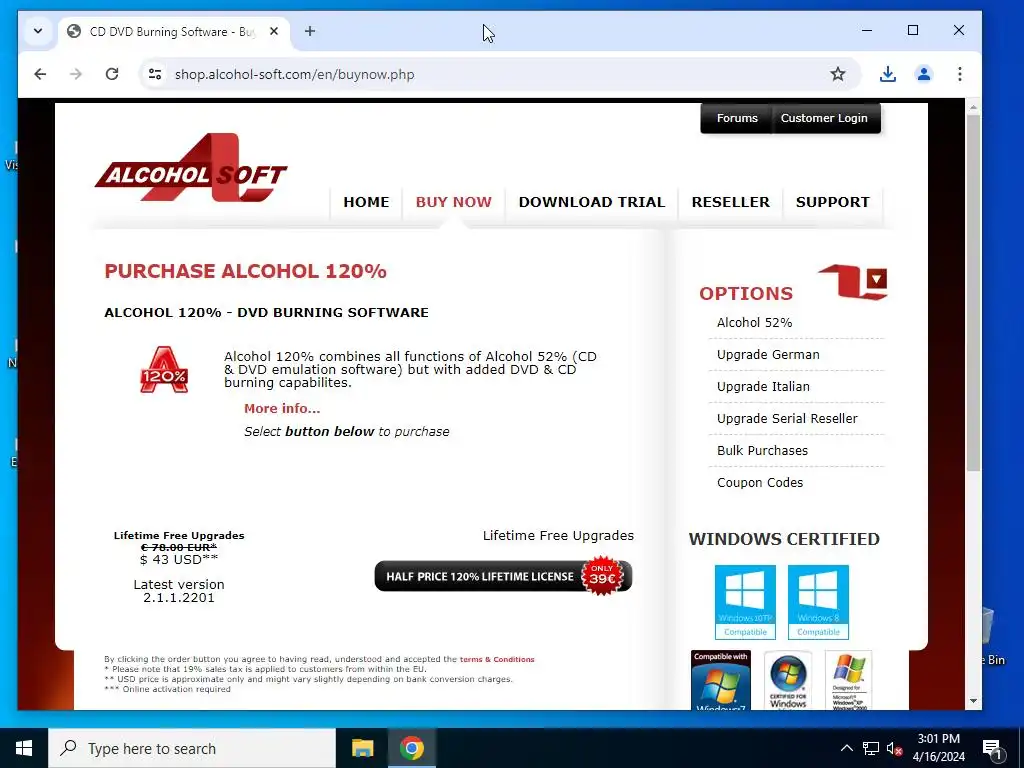Image resolution: width=1024 pixels, height=768 pixels.
Task: Open site information icon in address bar
Action: 155,74
